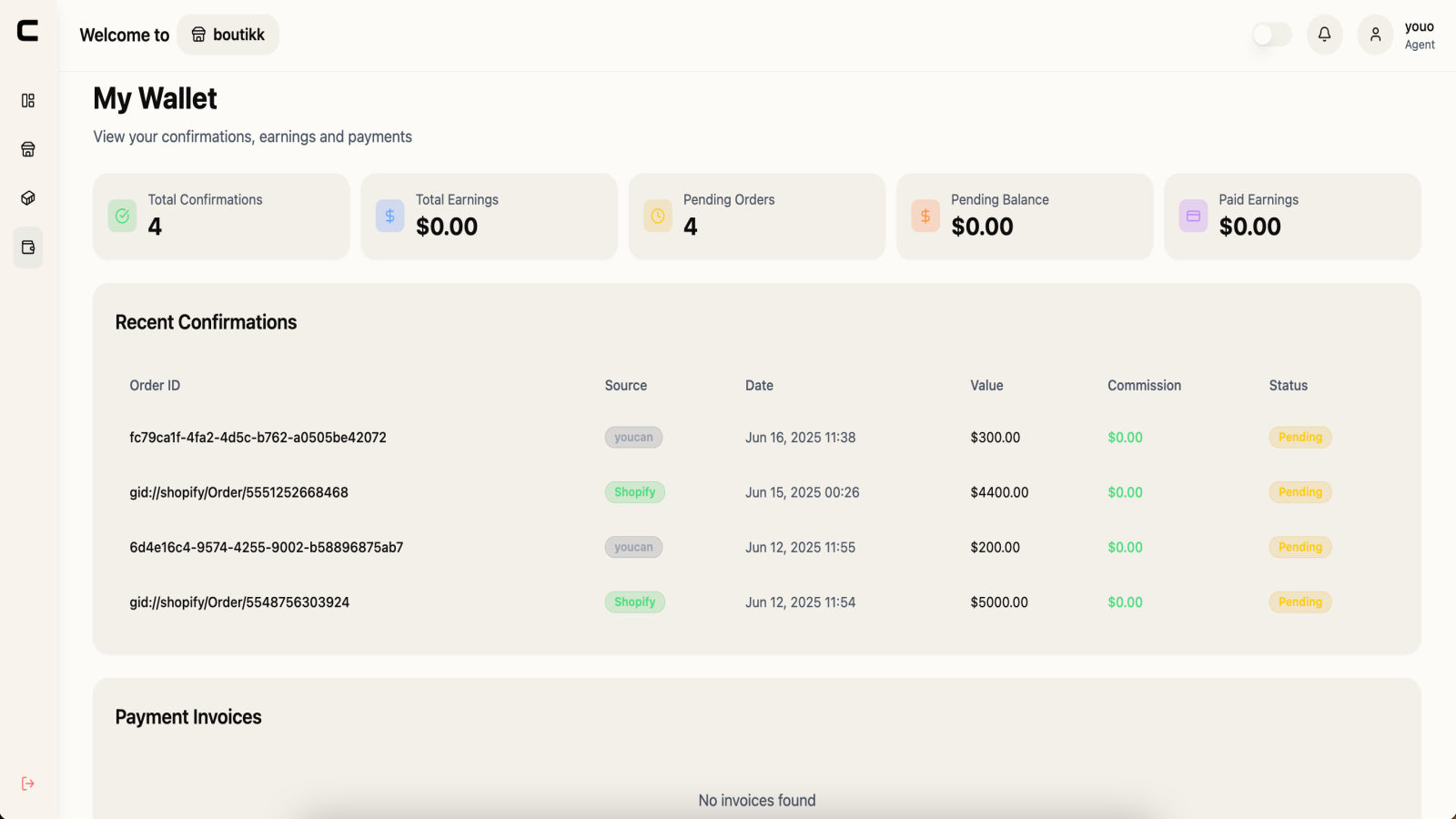Click the green $0.00 commission of $5000.00 order
This screenshot has width=1456, height=819.
coord(1125,602)
